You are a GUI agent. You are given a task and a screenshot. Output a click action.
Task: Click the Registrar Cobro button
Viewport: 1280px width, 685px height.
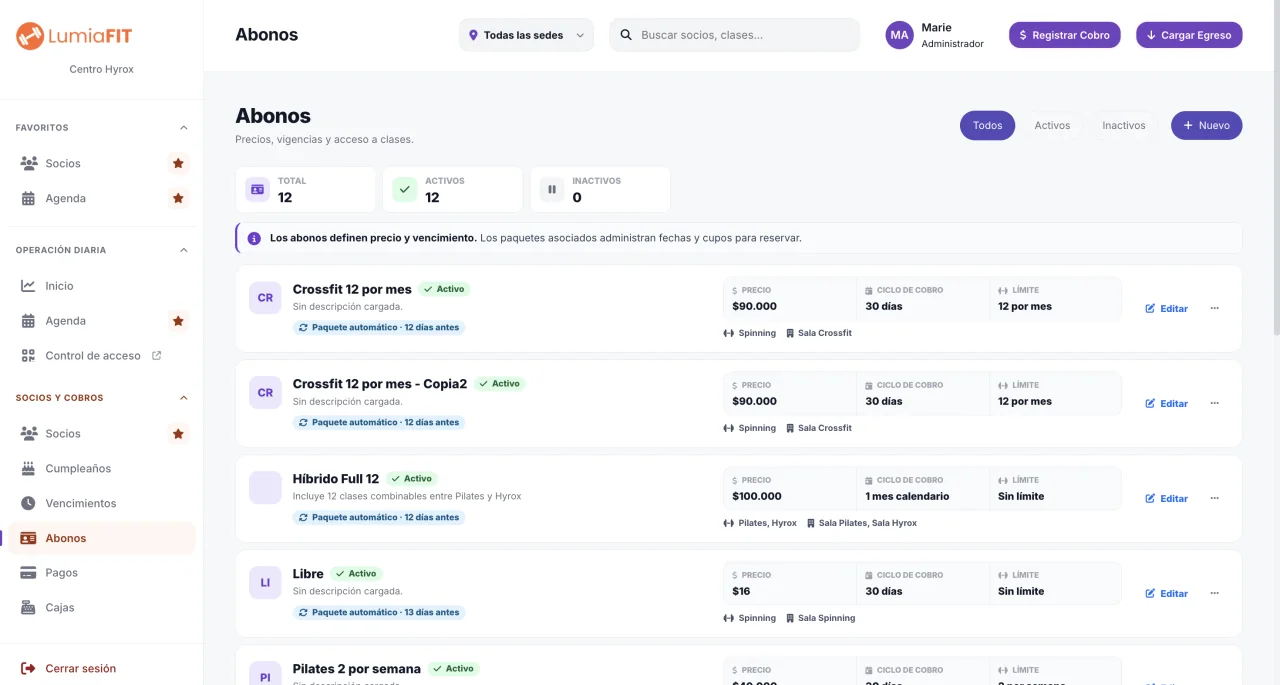(1065, 35)
